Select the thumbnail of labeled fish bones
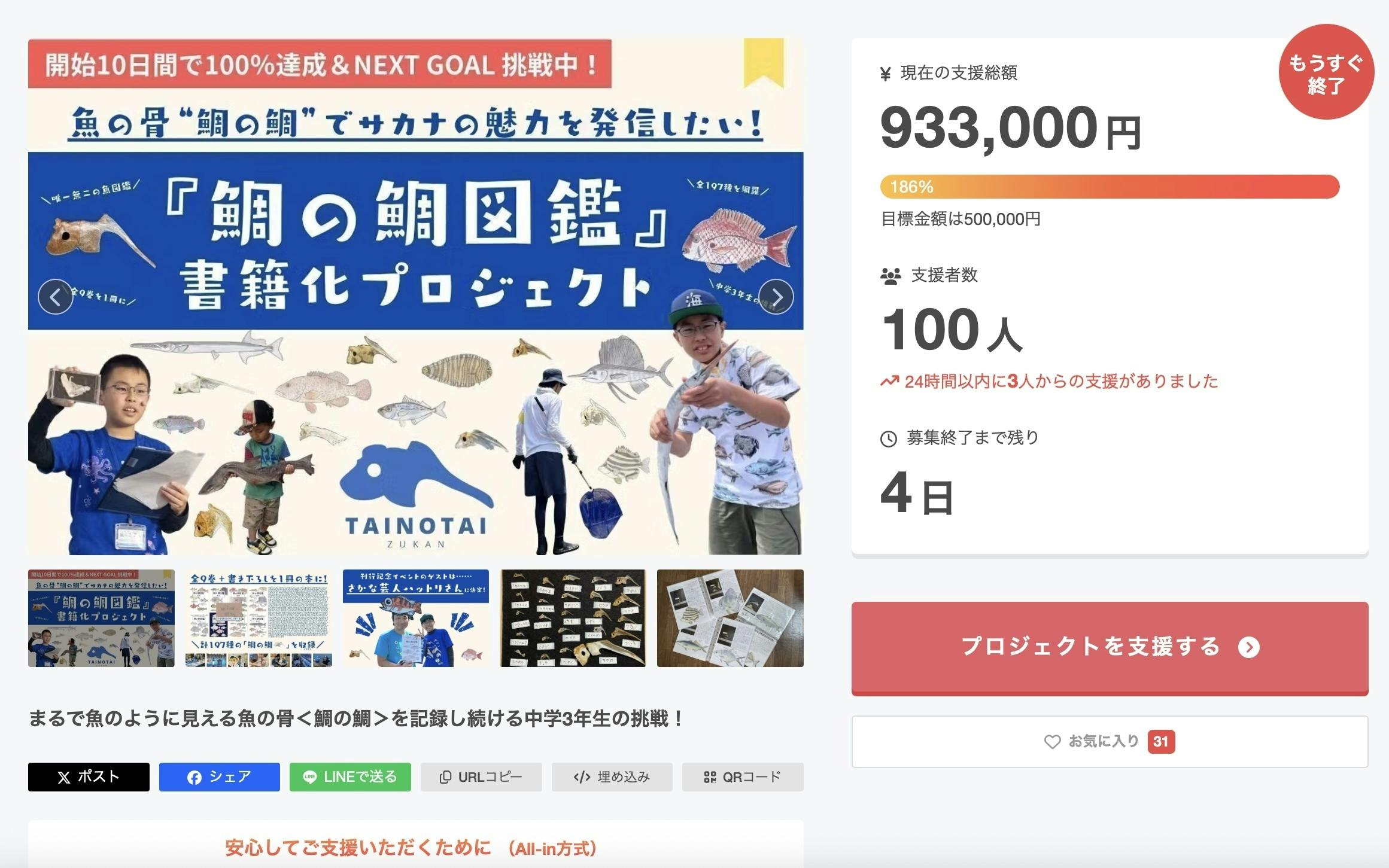 [x=573, y=618]
